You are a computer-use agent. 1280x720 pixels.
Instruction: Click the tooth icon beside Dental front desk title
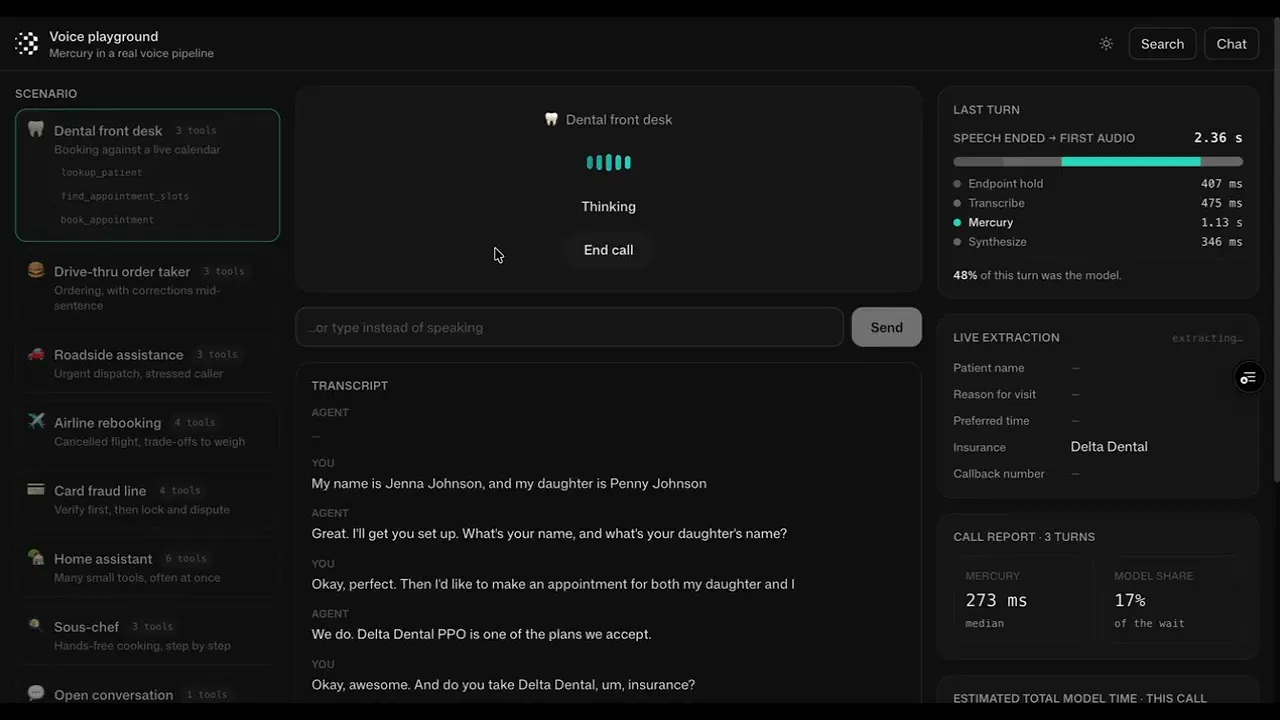[x=551, y=119]
